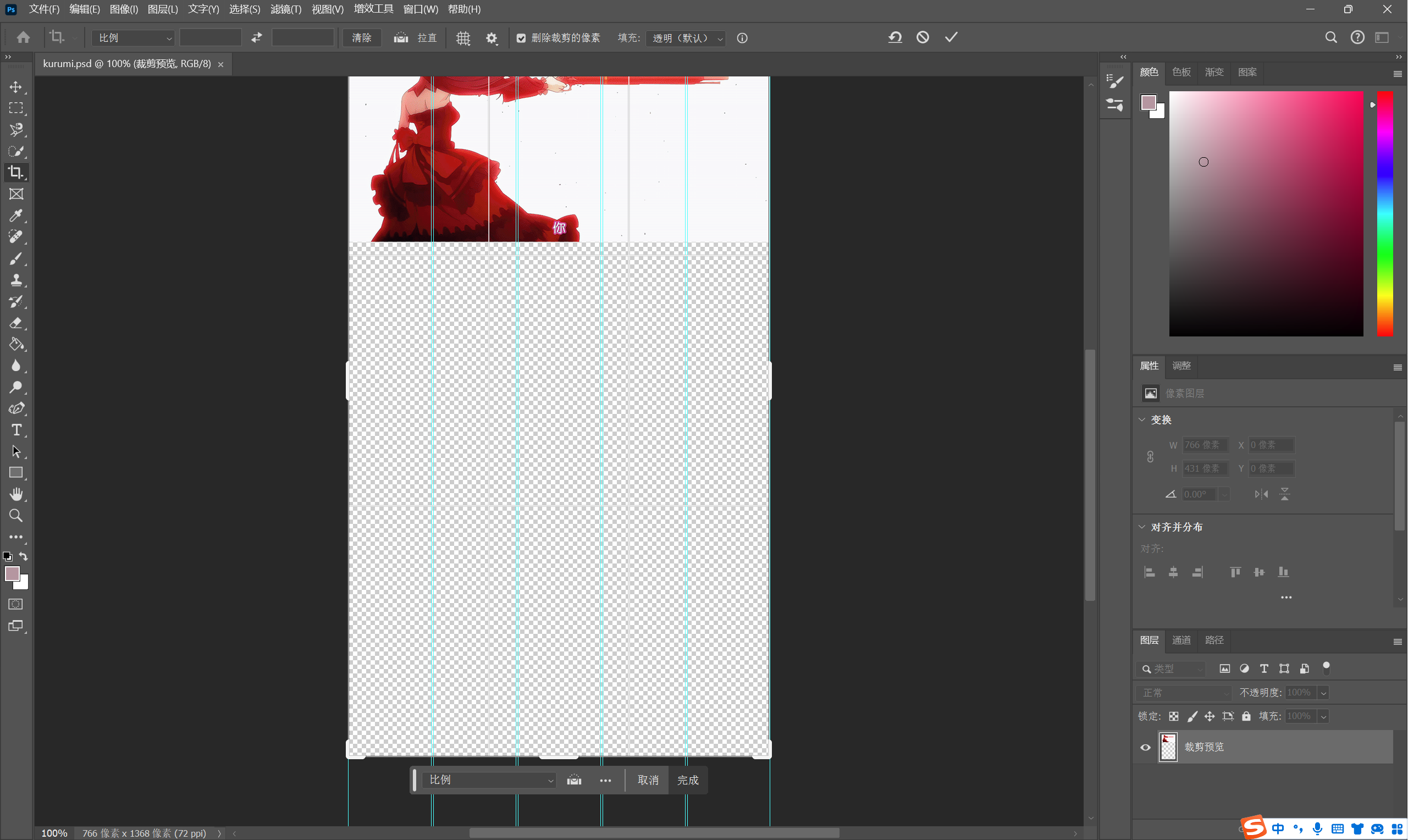Open the 滤镜(T) menu
Screen dimensions: 1408x840
pyautogui.click(x=286, y=9)
